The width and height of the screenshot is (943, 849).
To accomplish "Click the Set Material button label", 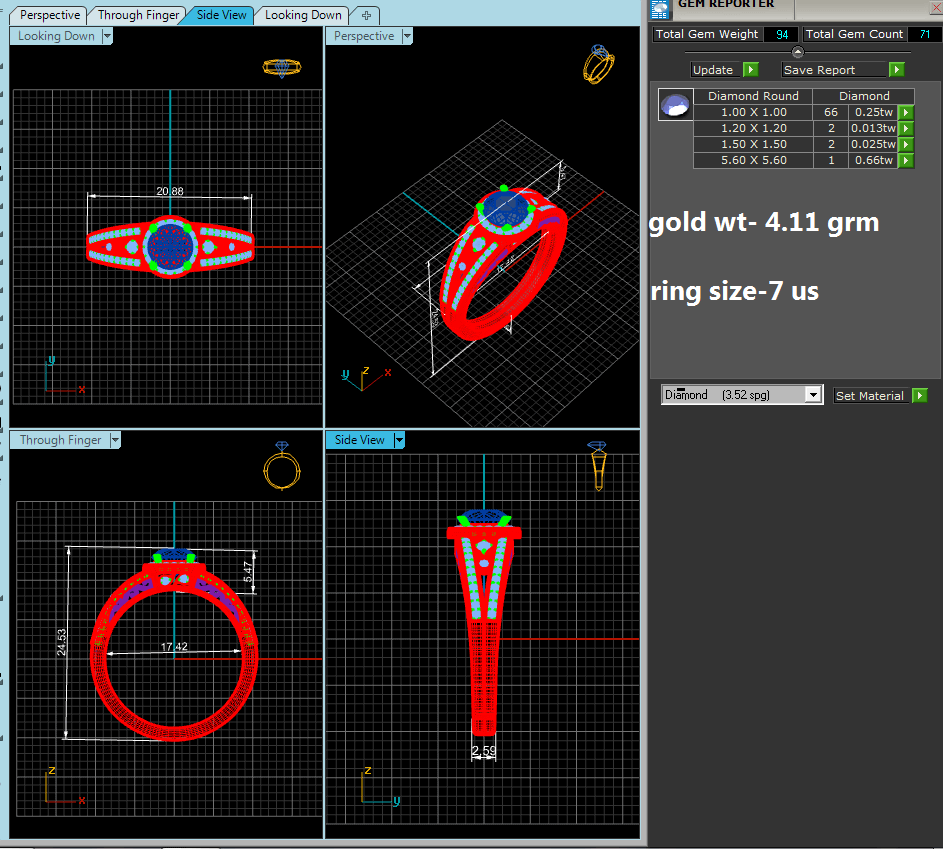I will [x=869, y=396].
